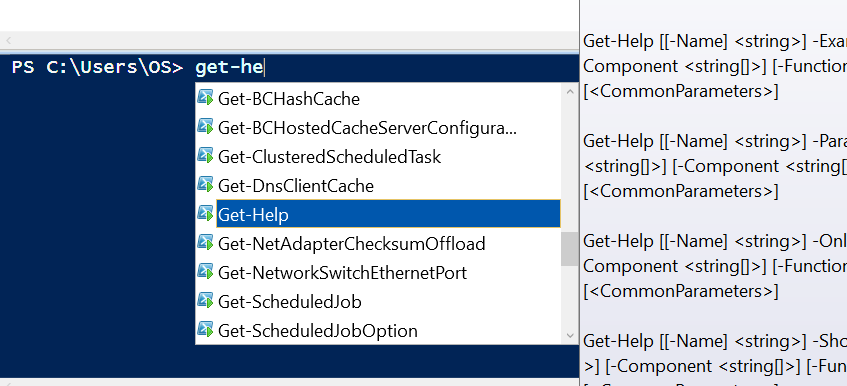
Task: Click the script pane left scroll arrow
Action: pos(8,40)
